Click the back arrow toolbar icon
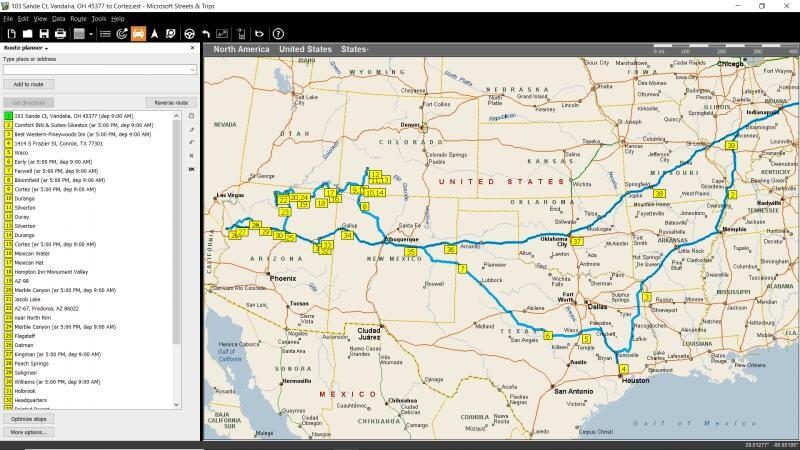The height and width of the screenshot is (450, 800). pyautogui.click(x=259, y=34)
